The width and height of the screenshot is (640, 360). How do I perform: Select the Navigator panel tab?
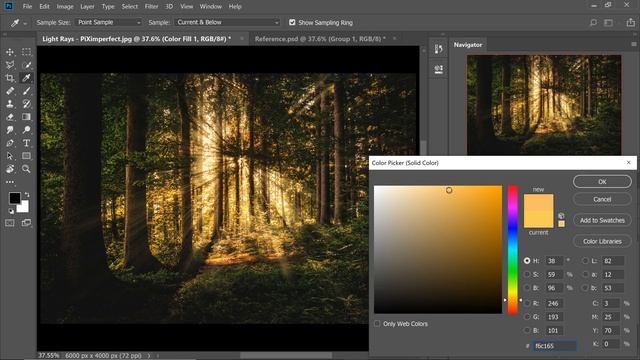tap(468, 45)
